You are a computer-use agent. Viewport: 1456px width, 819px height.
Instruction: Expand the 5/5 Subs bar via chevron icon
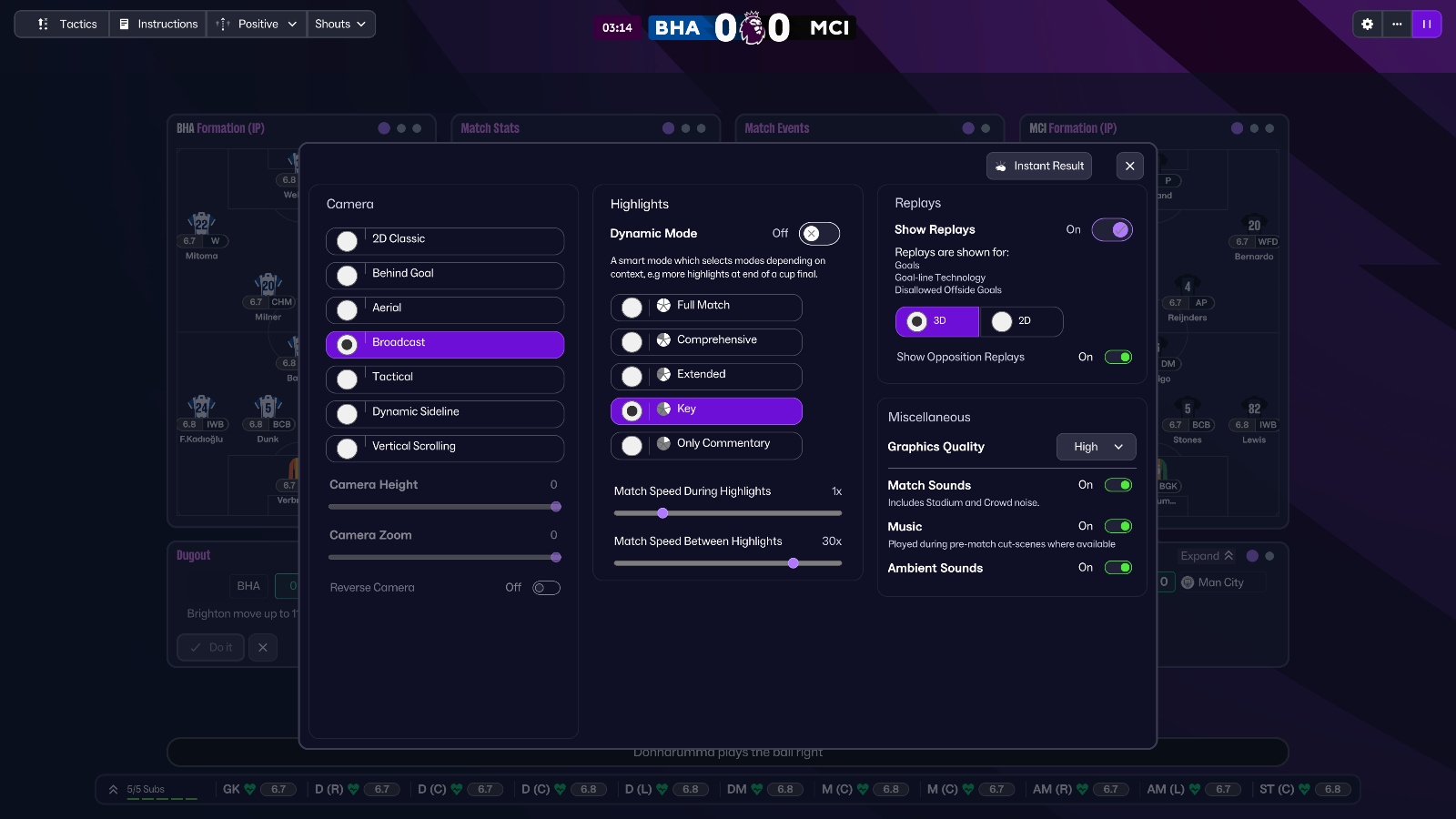point(113,789)
